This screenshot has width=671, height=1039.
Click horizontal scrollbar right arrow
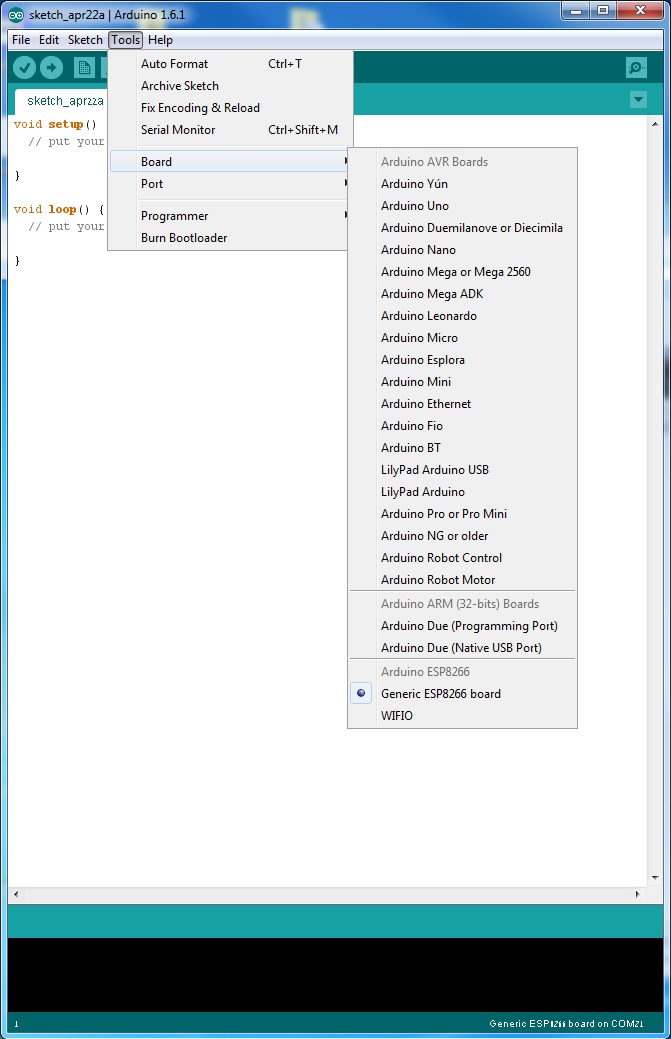637,894
